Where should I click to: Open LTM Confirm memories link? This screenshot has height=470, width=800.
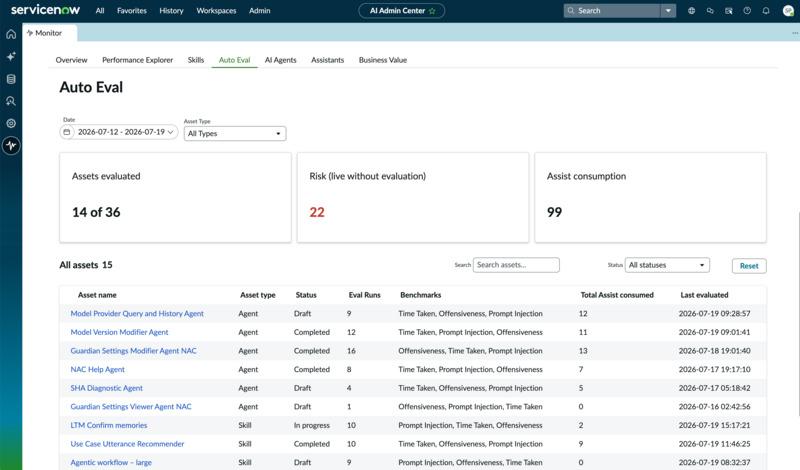pyautogui.click(x=109, y=425)
